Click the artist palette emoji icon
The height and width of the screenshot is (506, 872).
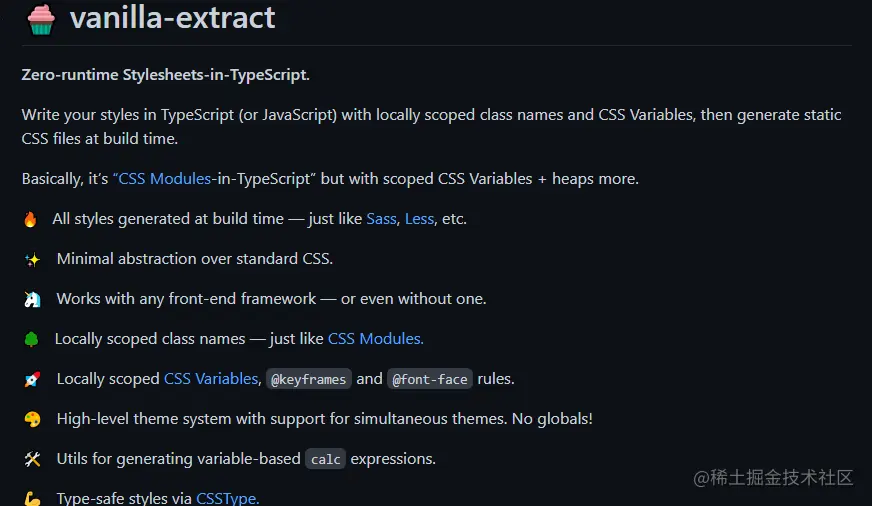coord(32,419)
